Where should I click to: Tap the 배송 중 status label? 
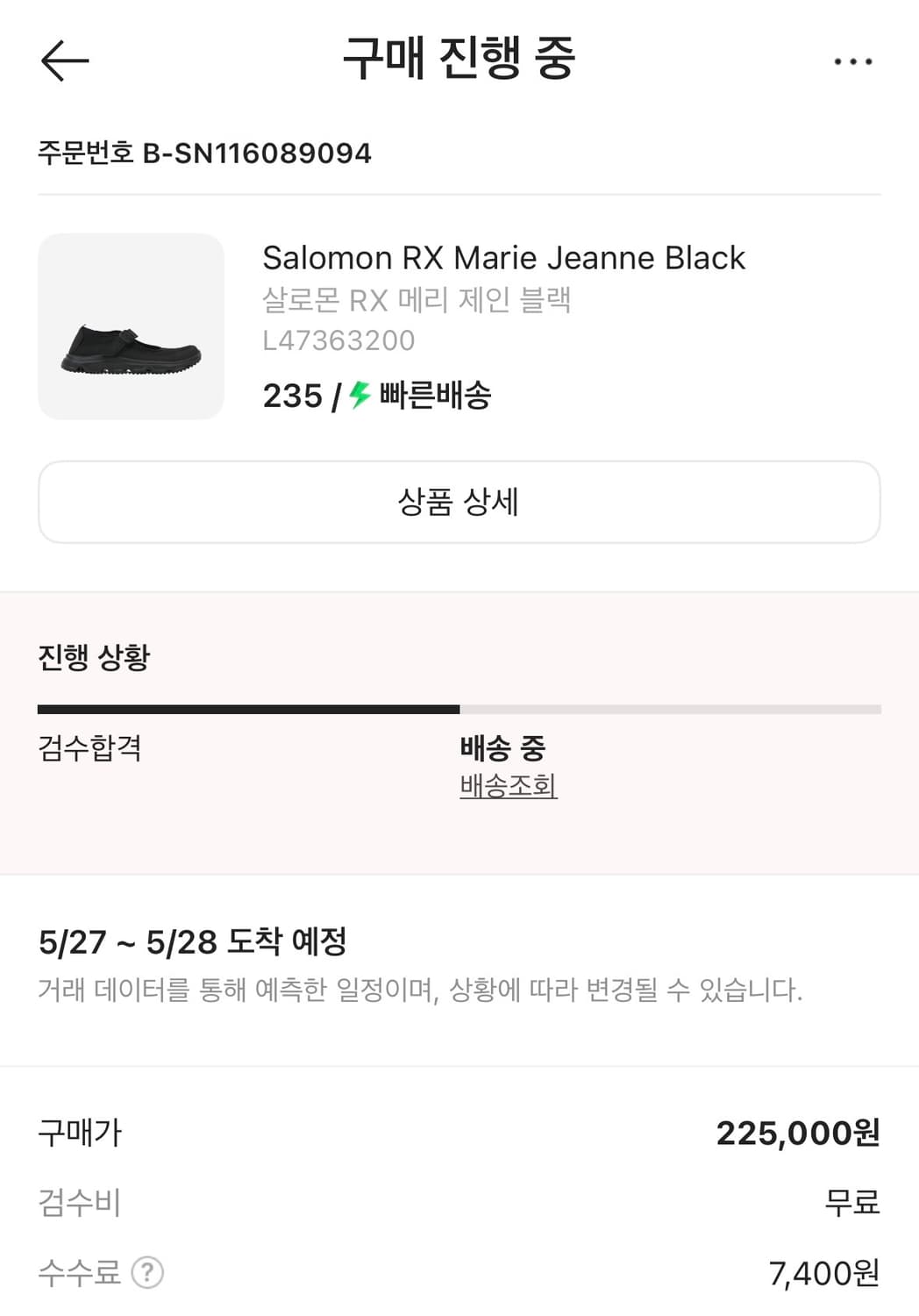coord(502,748)
